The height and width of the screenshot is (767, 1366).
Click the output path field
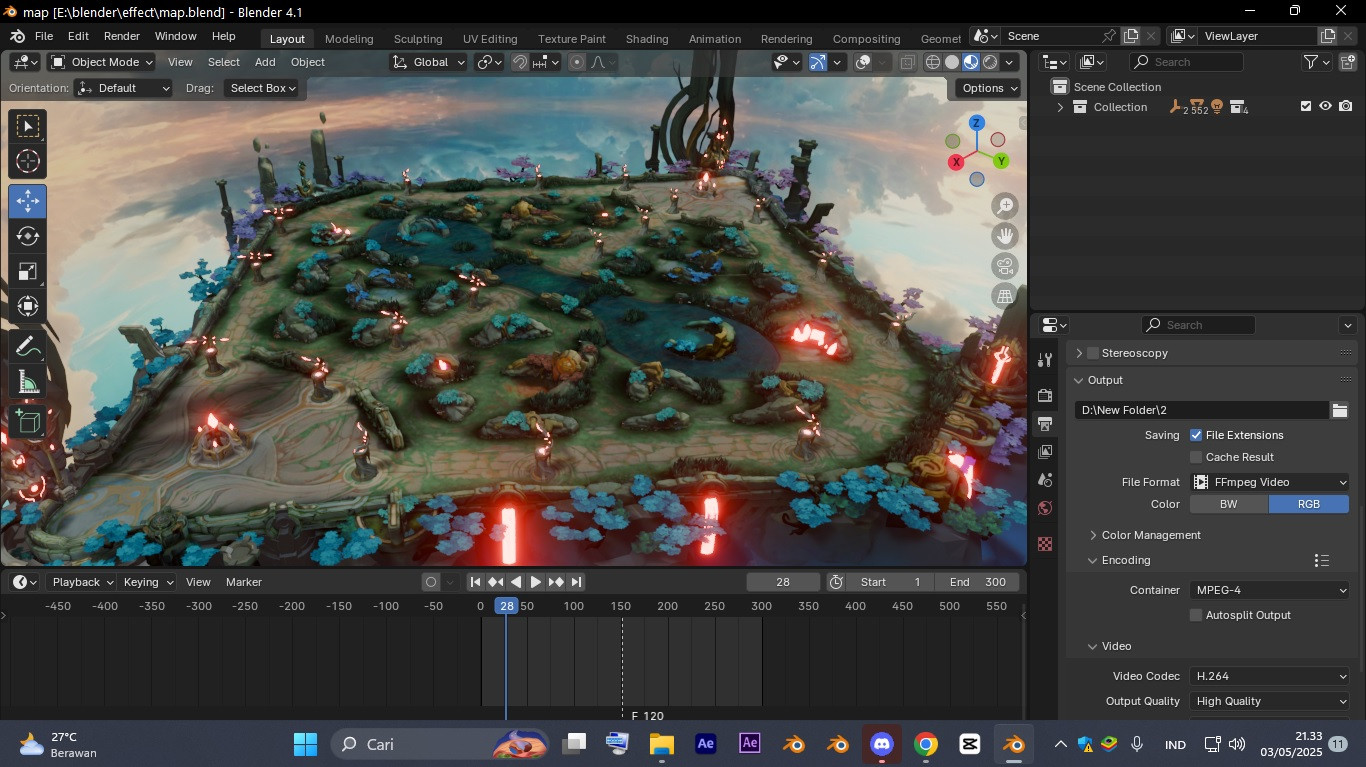tap(1201, 410)
